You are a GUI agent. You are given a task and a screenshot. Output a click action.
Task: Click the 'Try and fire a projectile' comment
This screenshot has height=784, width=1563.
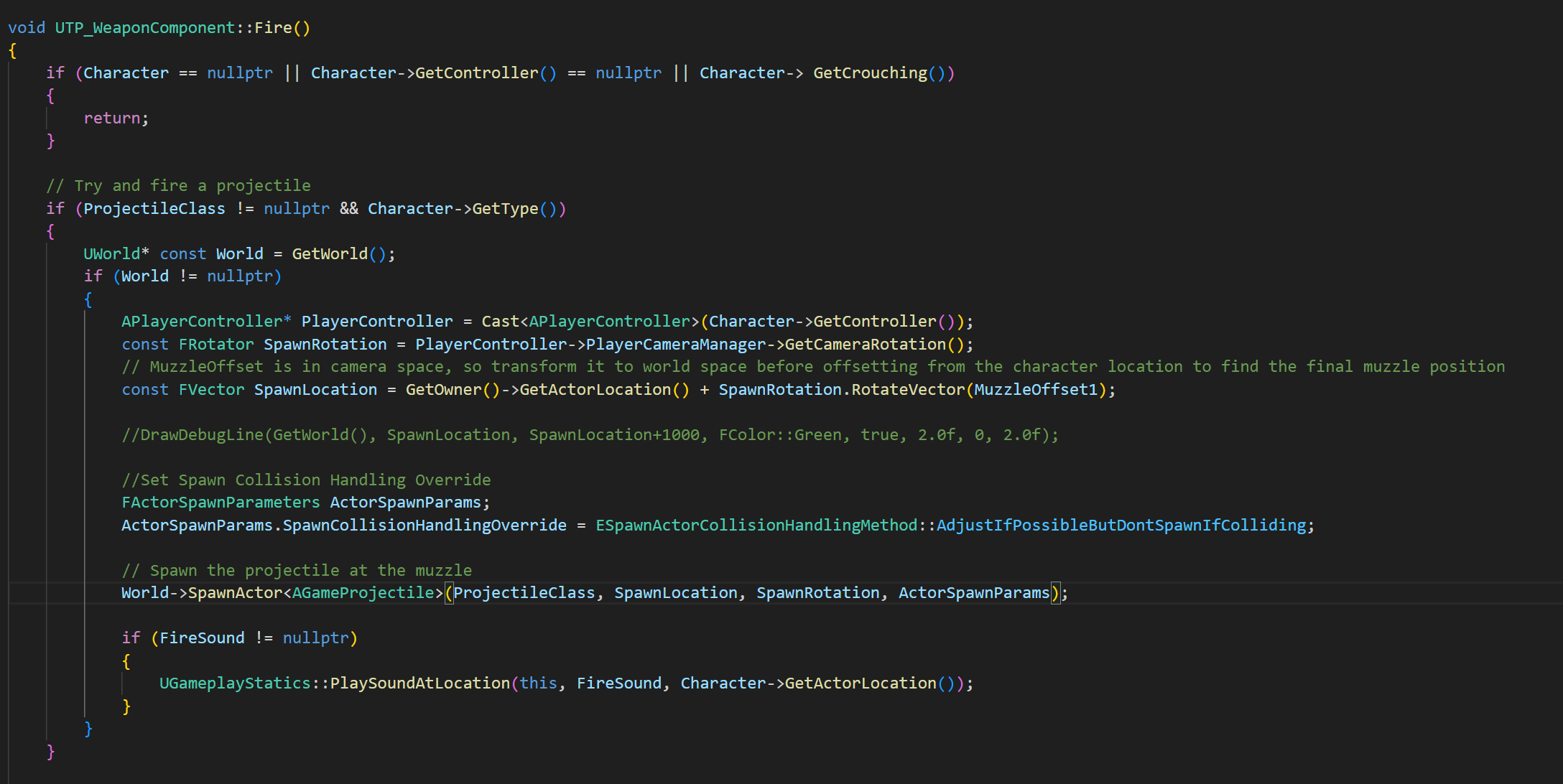[x=179, y=186]
